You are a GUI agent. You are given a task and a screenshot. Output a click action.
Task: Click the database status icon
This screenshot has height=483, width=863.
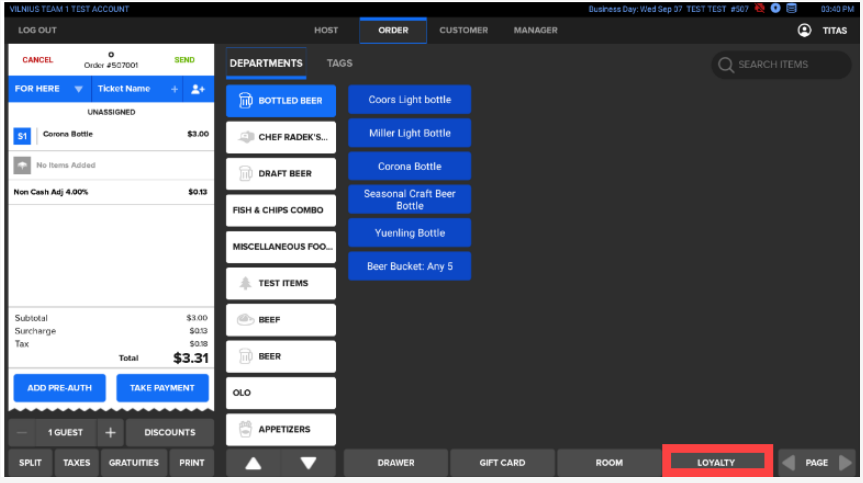(791, 8)
